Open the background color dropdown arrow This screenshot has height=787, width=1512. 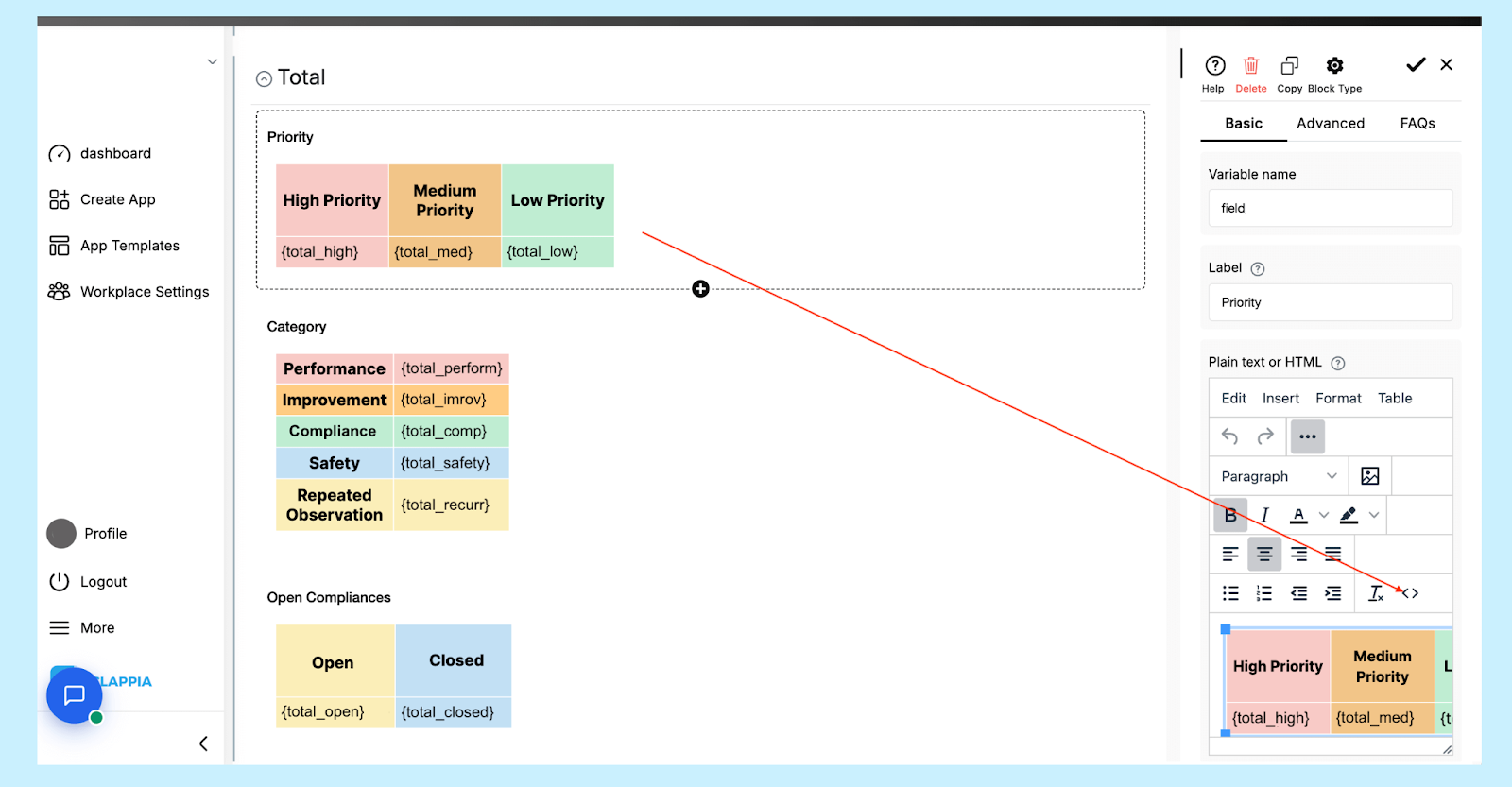pyautogui.click(x=1374, y=515)
